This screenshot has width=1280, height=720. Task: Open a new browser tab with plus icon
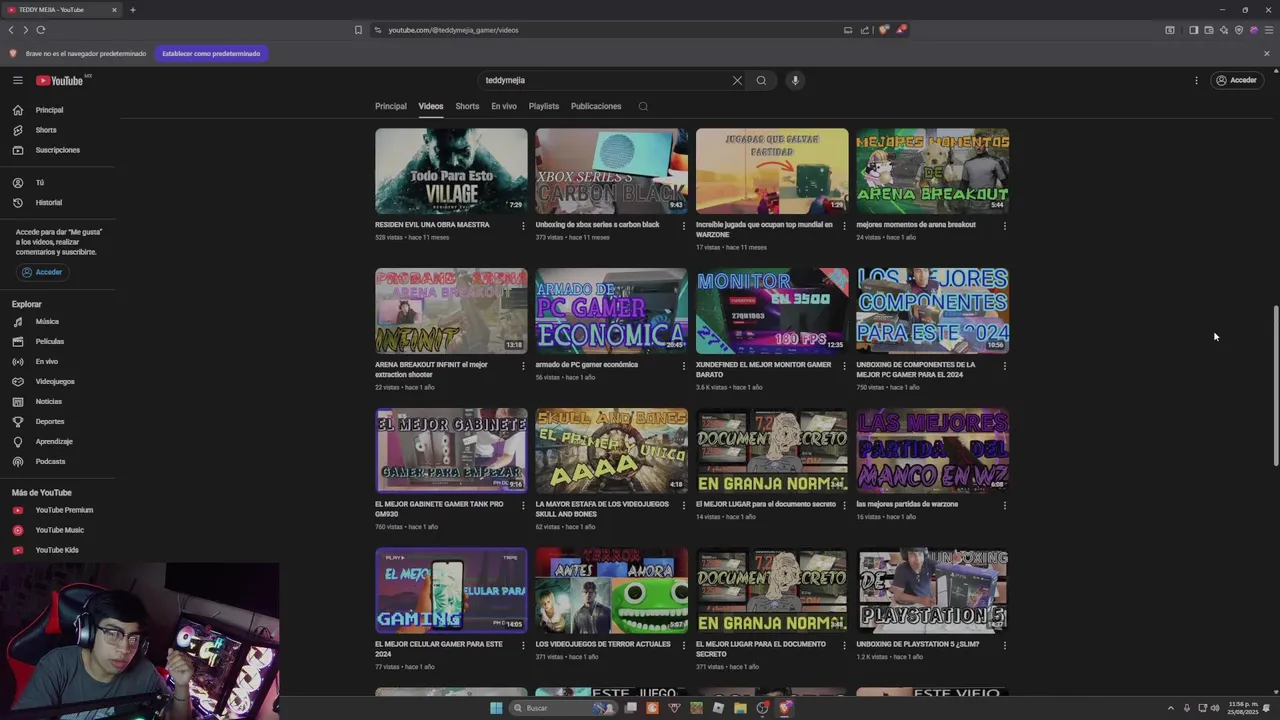click(132, 10)
